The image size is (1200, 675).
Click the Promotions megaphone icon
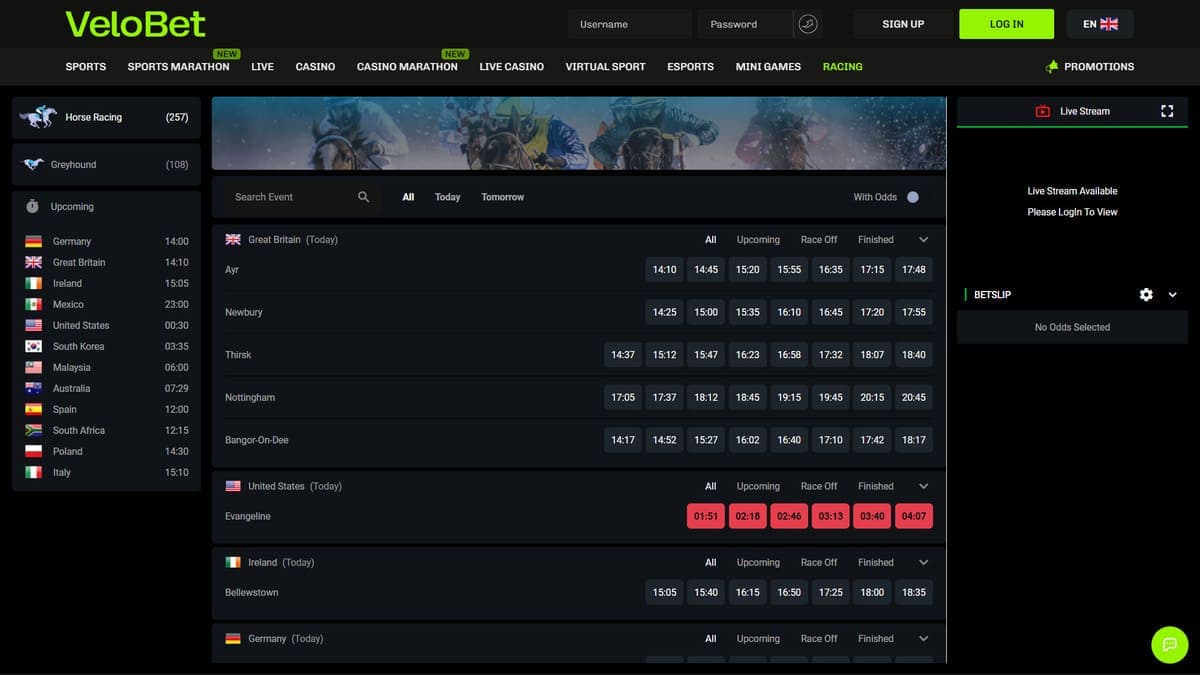pos(1052,67)
